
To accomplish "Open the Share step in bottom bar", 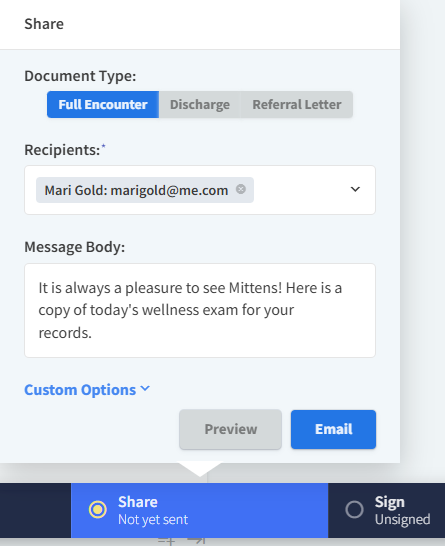I will [200, 510].
